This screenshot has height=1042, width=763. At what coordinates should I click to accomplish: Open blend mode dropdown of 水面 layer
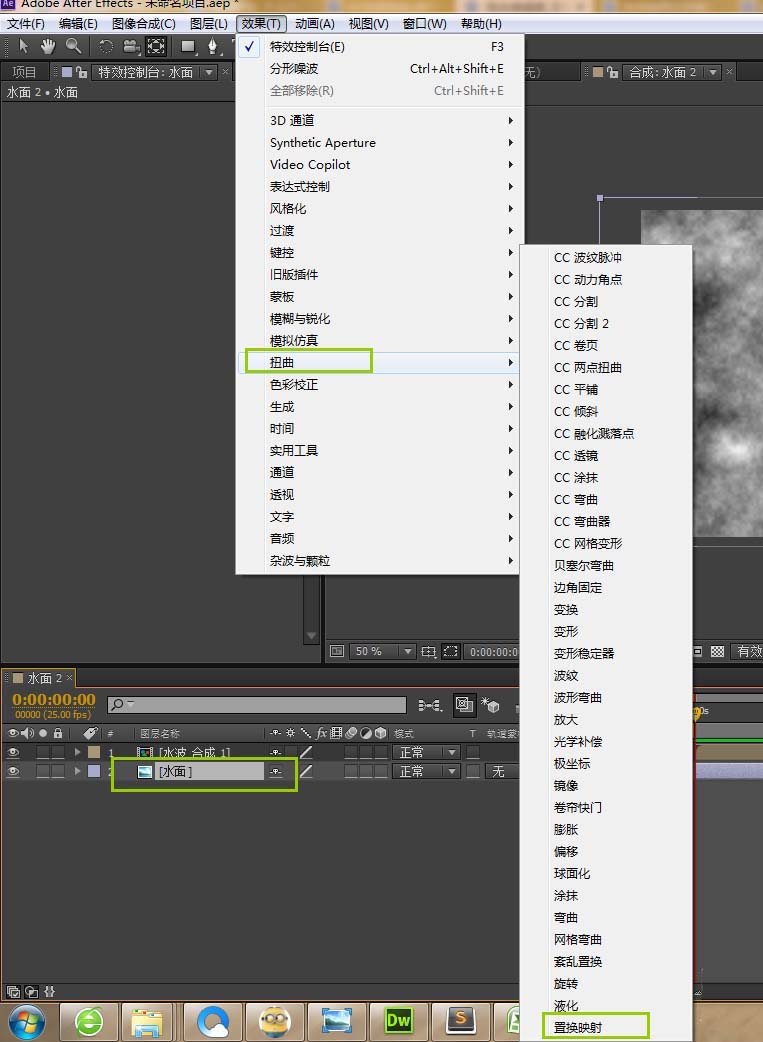pos(427,772)
